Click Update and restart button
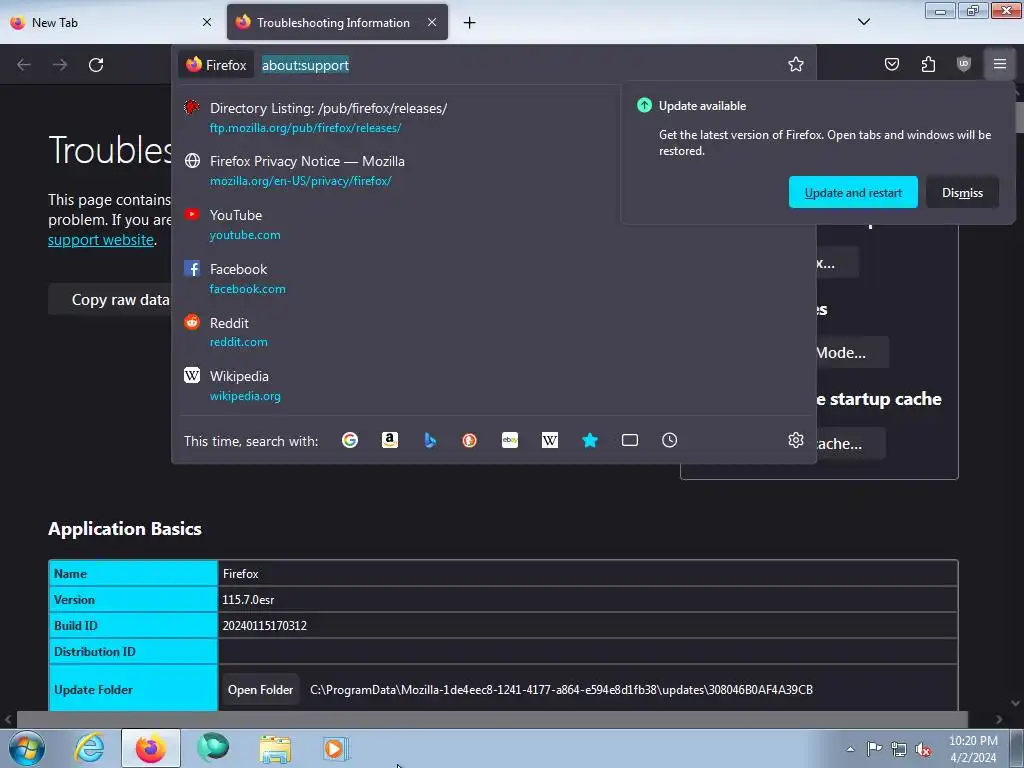The width and height of the screenshot is (1024, 768). (x=853, y=192)
